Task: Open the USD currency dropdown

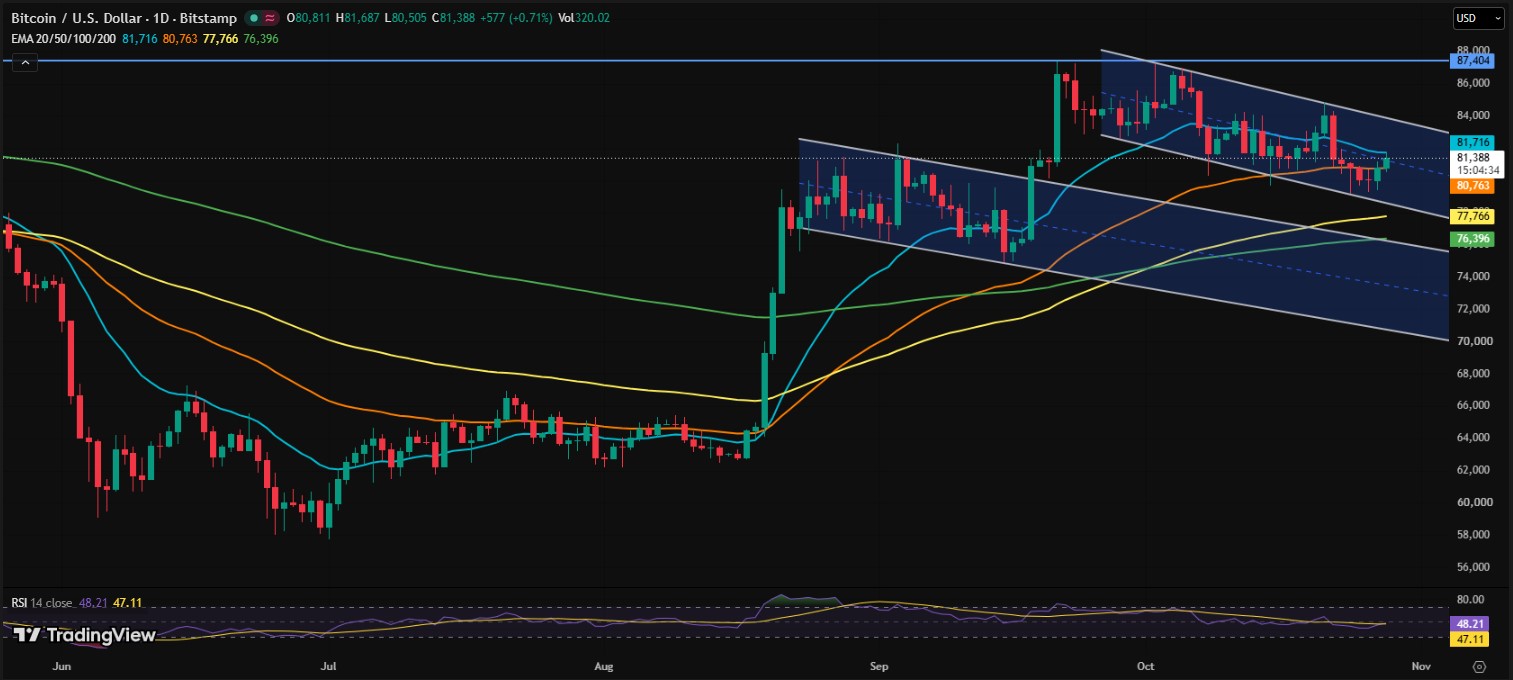Action: 1479,18
